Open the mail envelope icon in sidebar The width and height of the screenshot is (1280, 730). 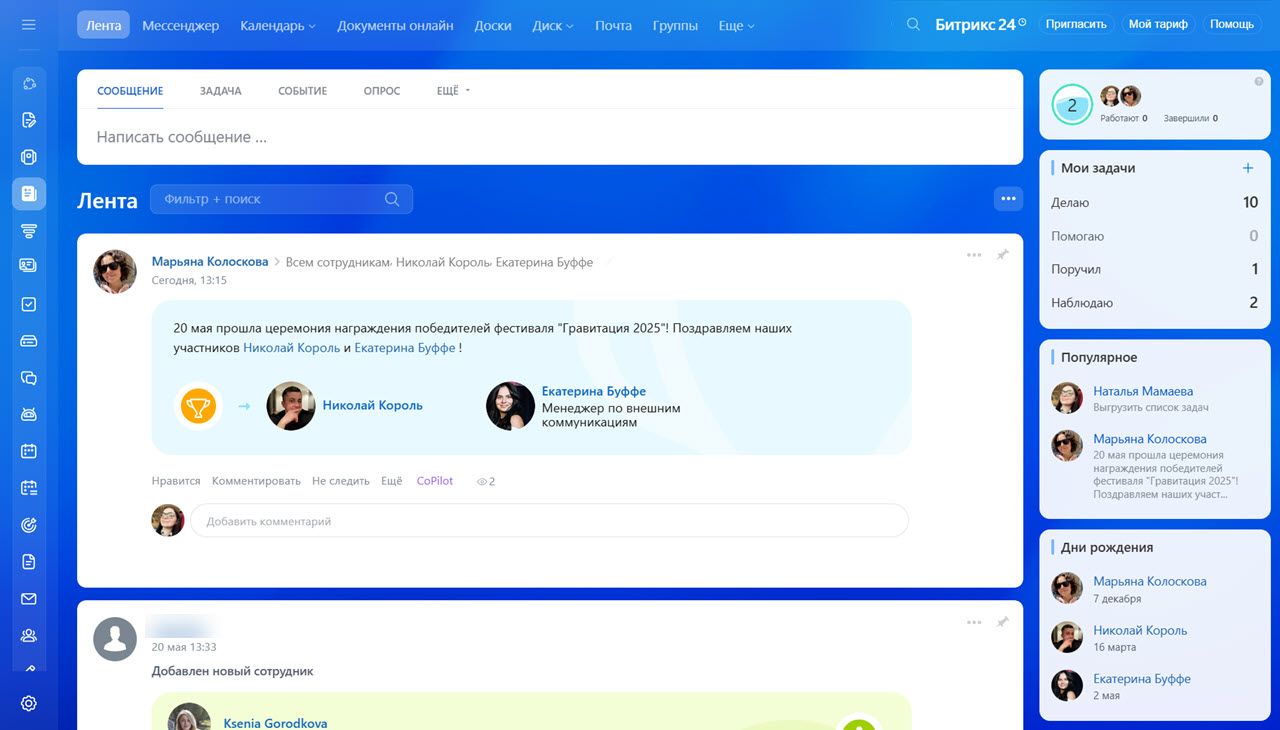point(29,599)
